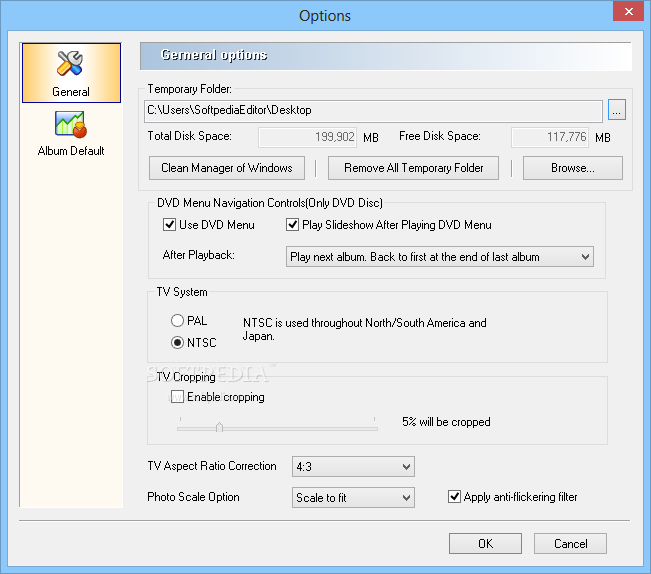Click the Total Disk Space value field

coord(307,137)
